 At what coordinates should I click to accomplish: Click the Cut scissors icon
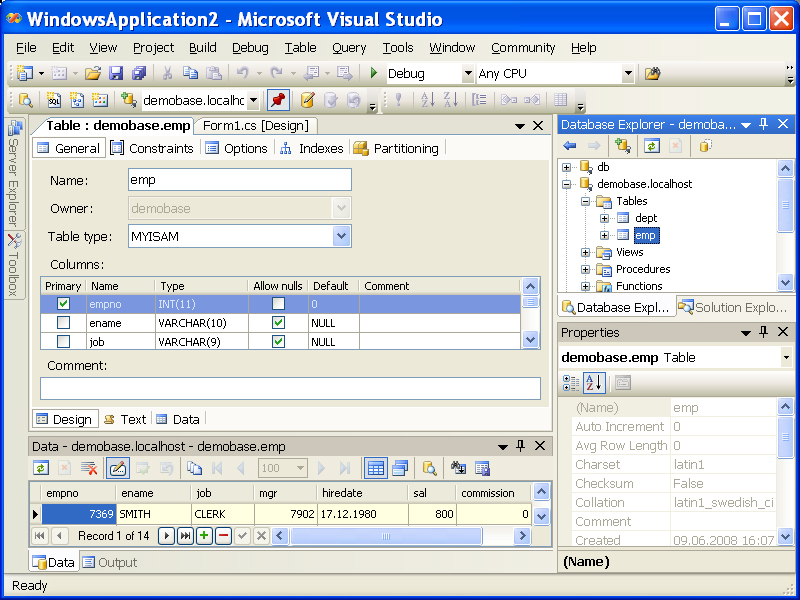pyautogui.click(x=167, y=73)
